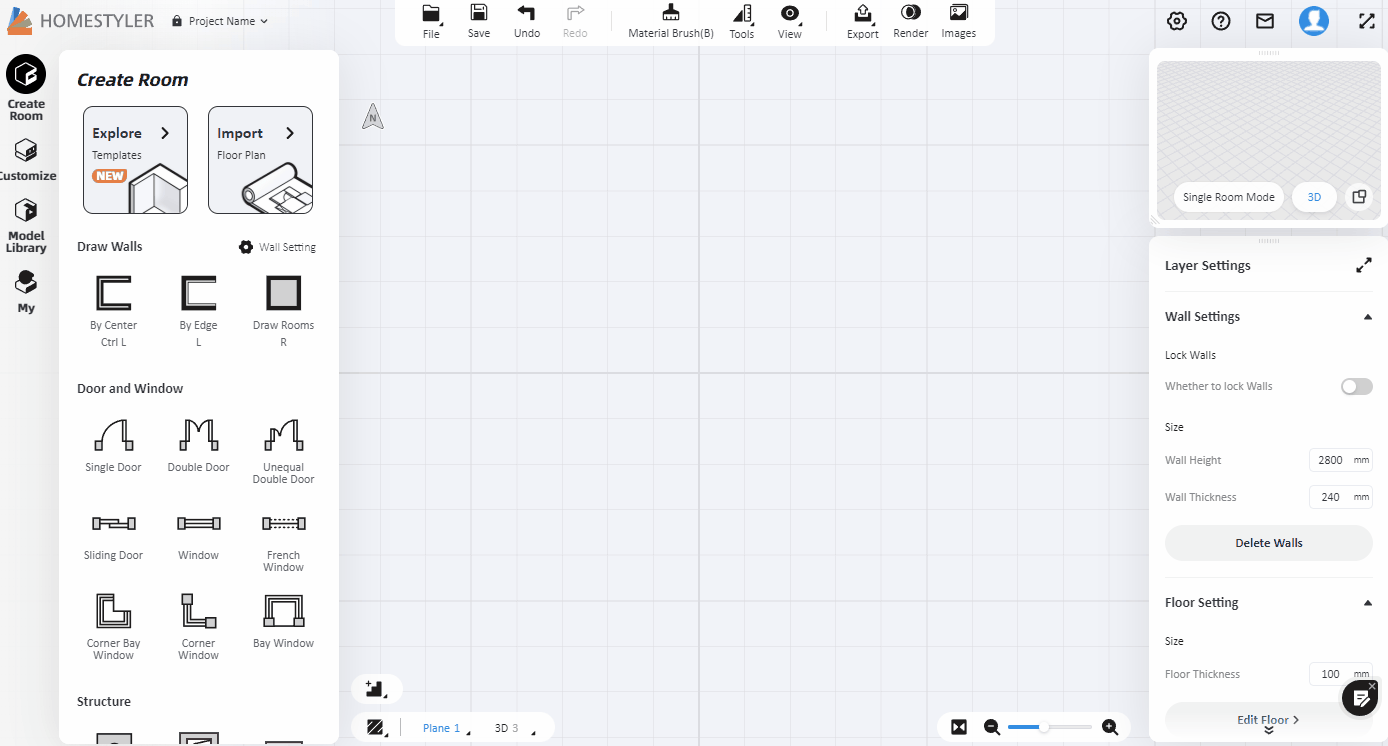
Task: Collapse the Wall Settings section
Action: pyautogui.click(x=1367, y=316)
